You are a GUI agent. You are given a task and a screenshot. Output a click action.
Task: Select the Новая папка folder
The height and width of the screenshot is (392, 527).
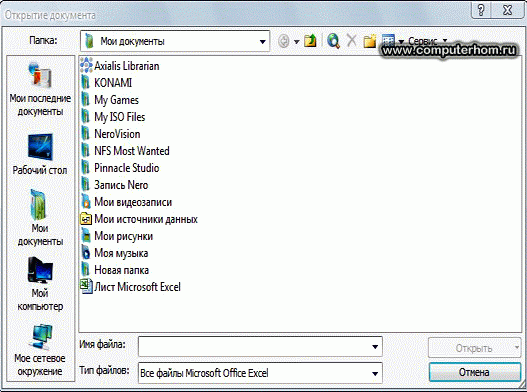115,270
